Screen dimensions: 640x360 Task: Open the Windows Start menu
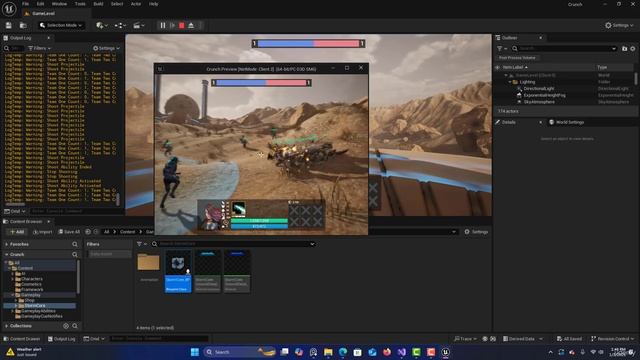pos(195,352)
